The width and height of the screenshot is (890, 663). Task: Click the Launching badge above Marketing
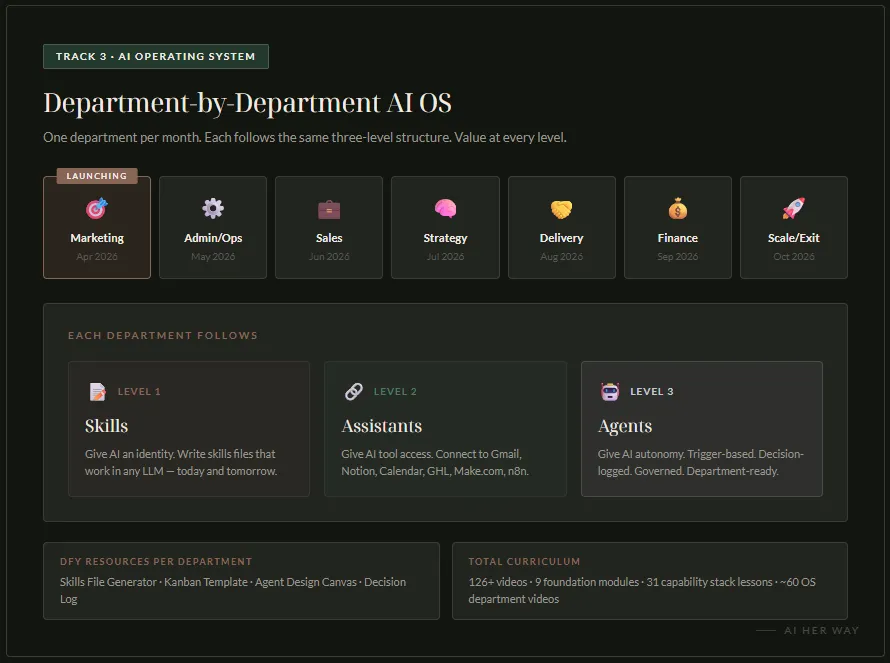pyautogui.click(x=97, y=176)
